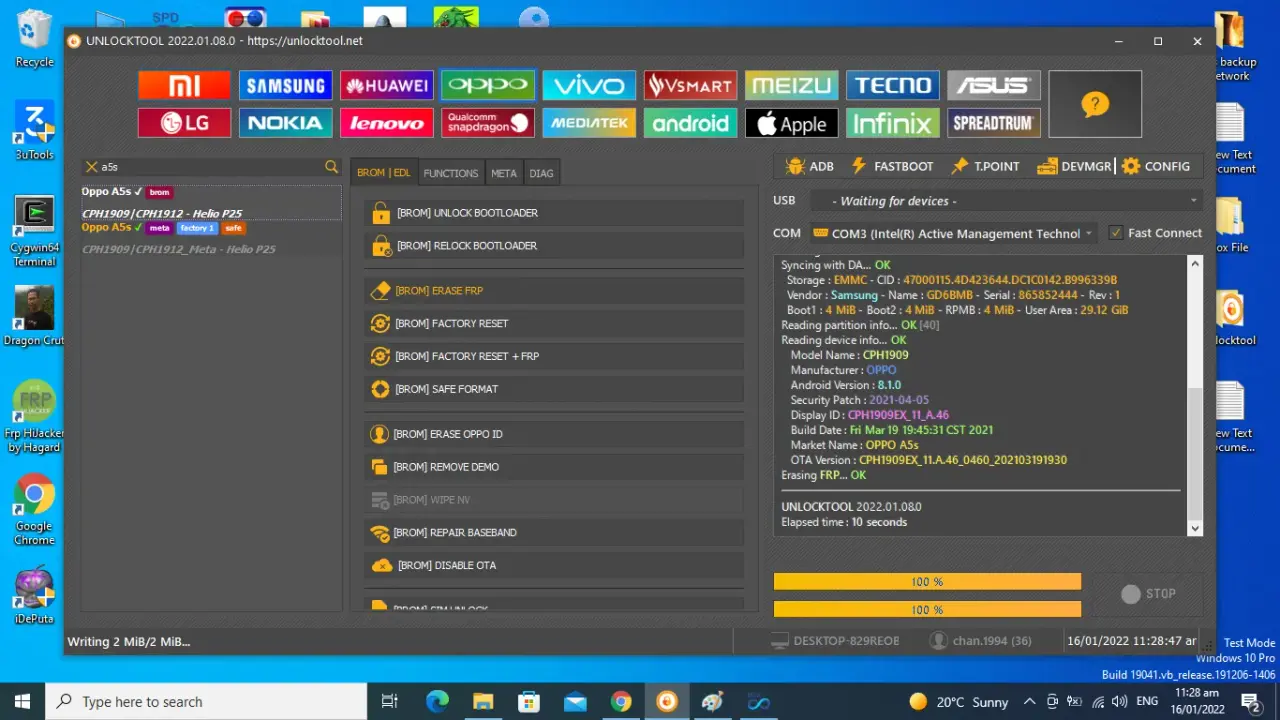
Task: Select the MediaTek tile
Action: [589, 123]
